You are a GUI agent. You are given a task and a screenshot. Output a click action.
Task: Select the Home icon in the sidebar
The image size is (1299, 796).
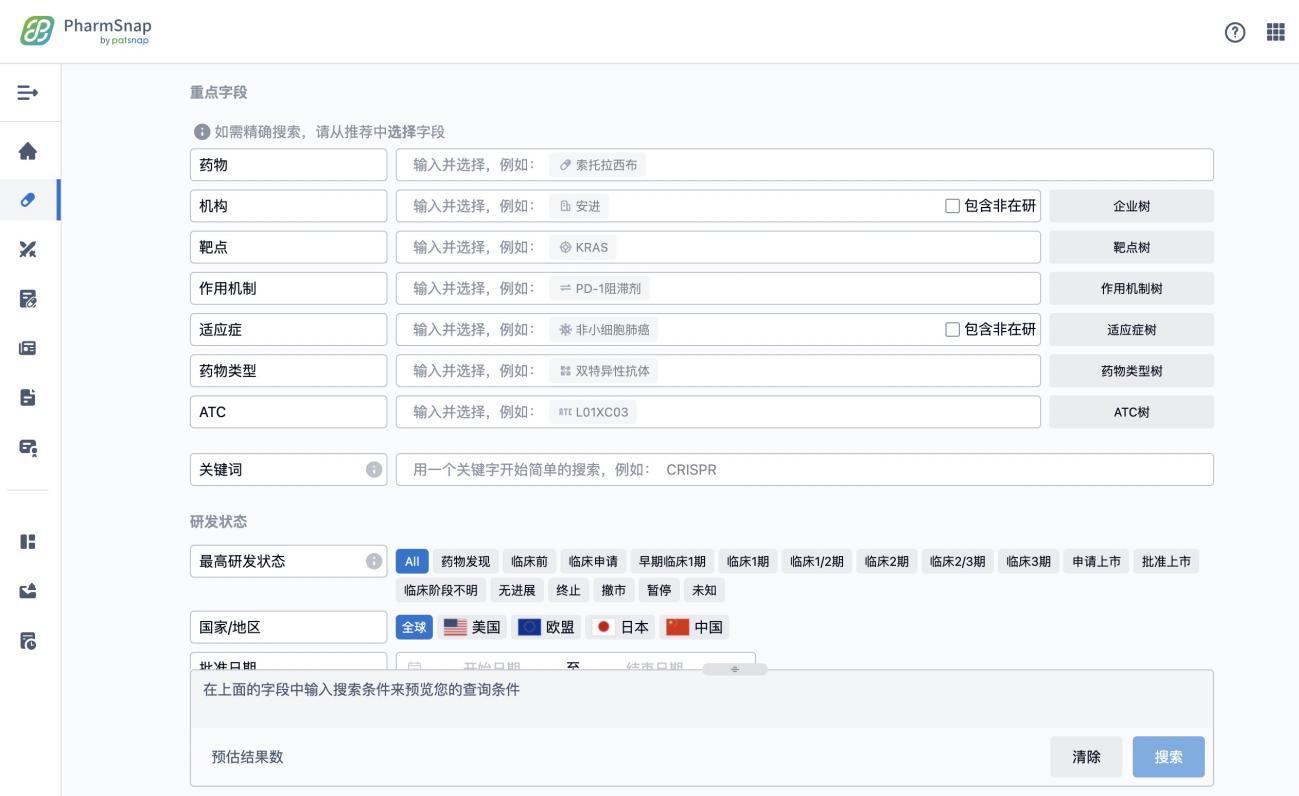coord(29,150)
